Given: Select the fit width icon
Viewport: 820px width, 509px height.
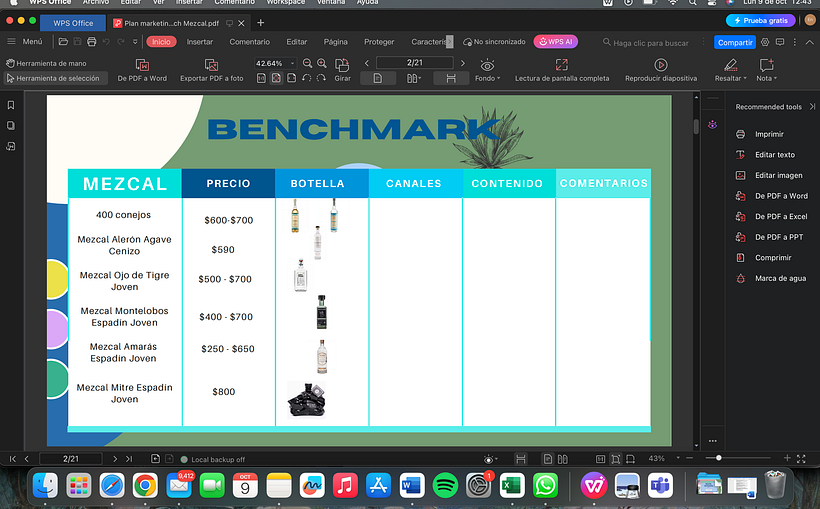Looking at the screenshot, I should [292, 78].
